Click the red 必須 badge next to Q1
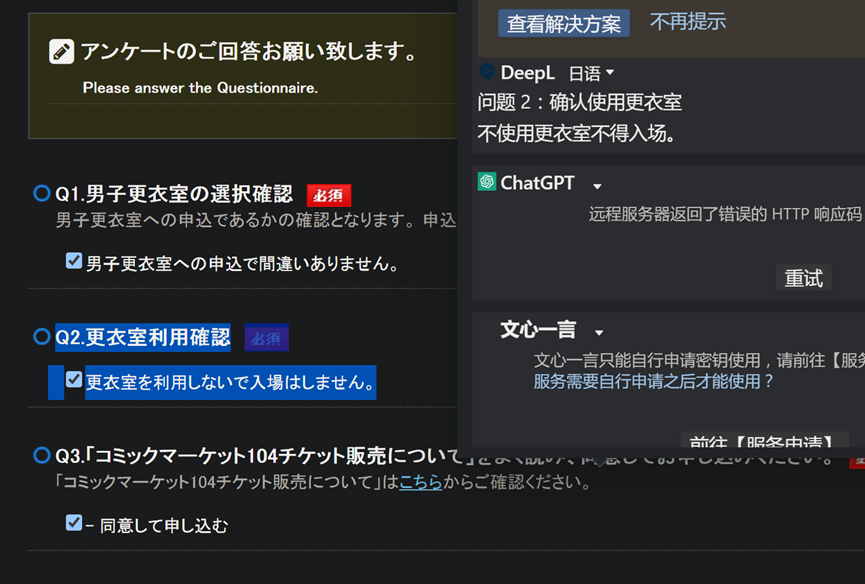The width and height of the screenshot is (865, 584). tap(329, 195)
